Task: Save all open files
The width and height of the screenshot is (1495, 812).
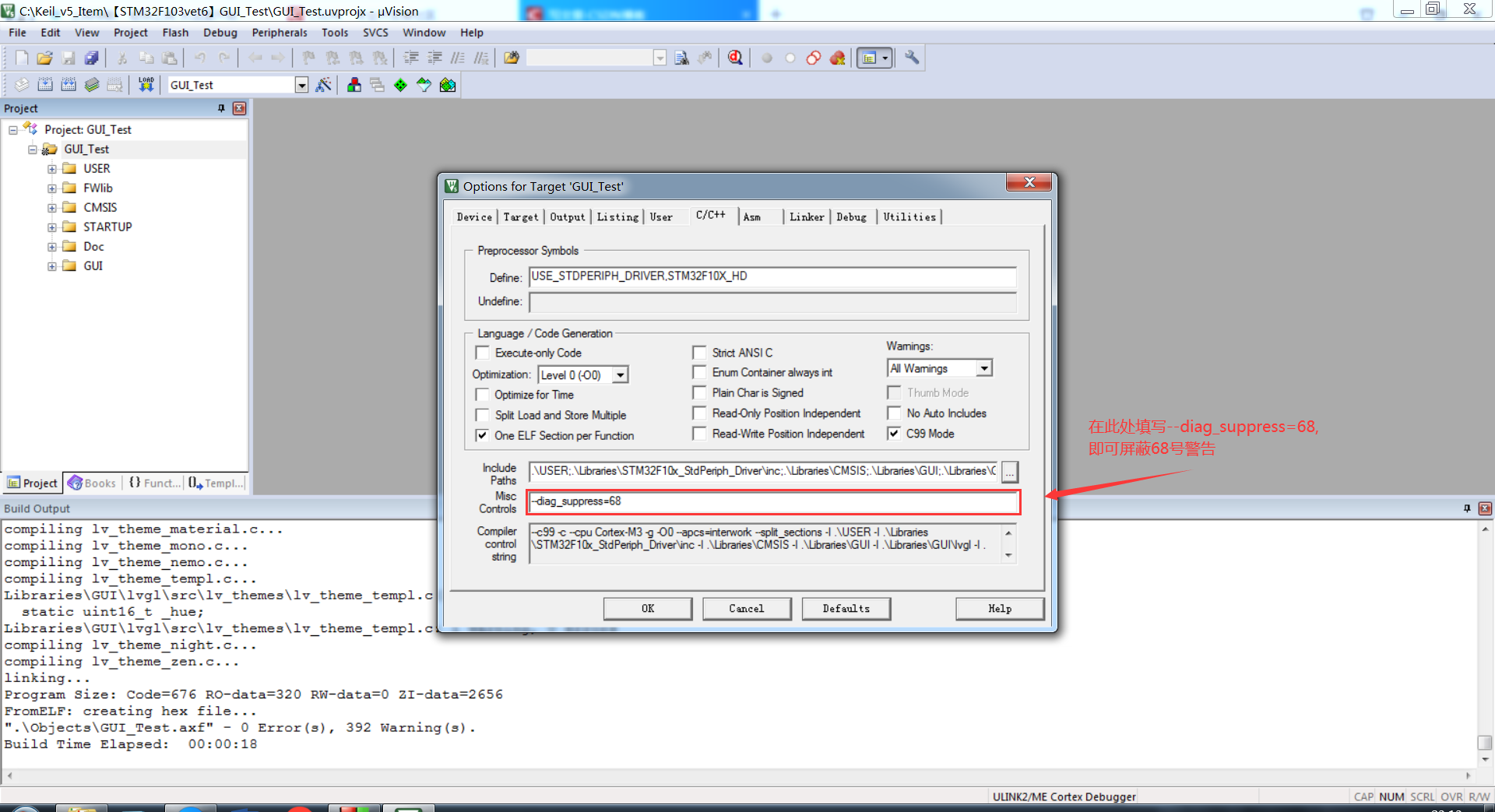Action: [92, 57]
